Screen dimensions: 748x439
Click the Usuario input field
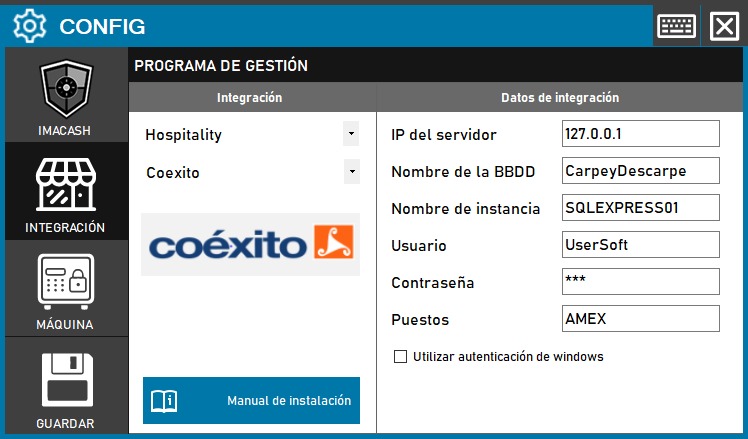coord(640,244)
